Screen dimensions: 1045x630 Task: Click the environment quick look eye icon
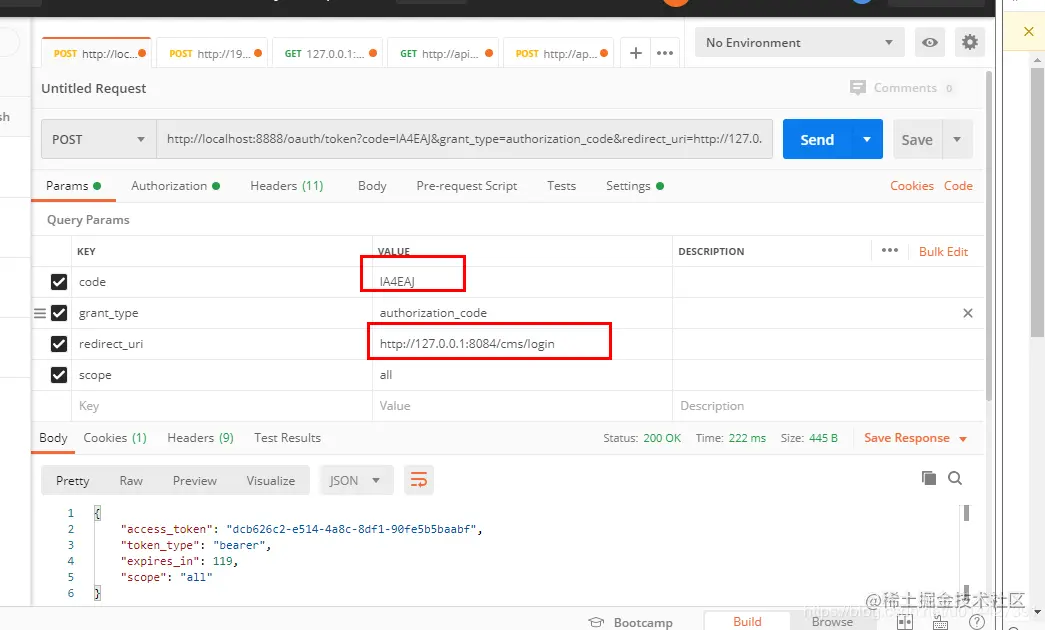click(930, 43)
